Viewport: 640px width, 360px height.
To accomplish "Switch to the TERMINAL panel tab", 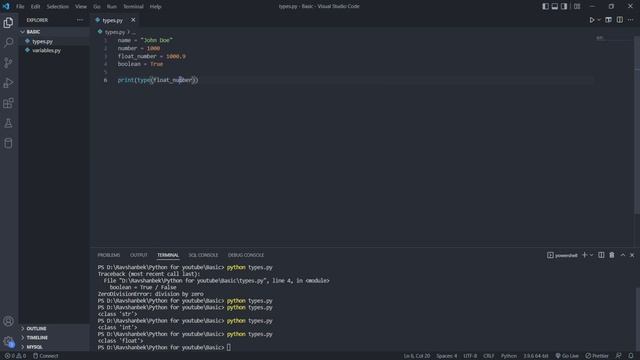I will (168, 255).
